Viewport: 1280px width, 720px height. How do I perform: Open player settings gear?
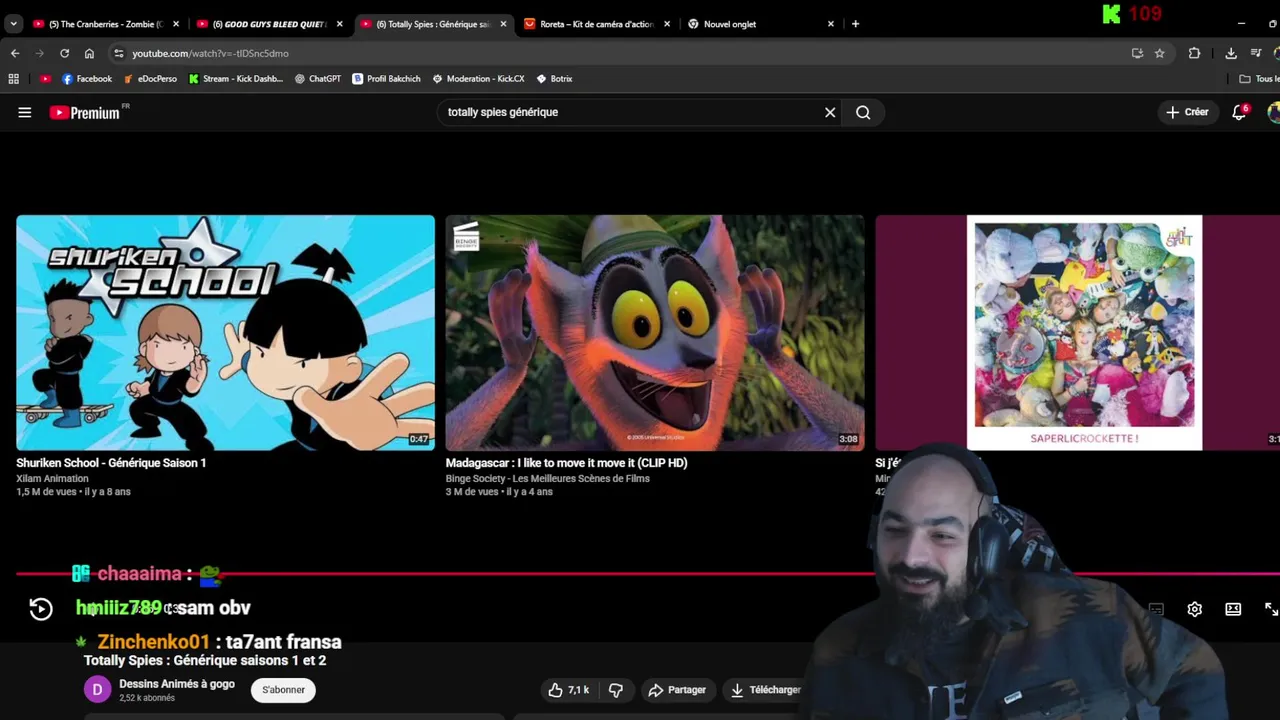tap(1194, 609)
